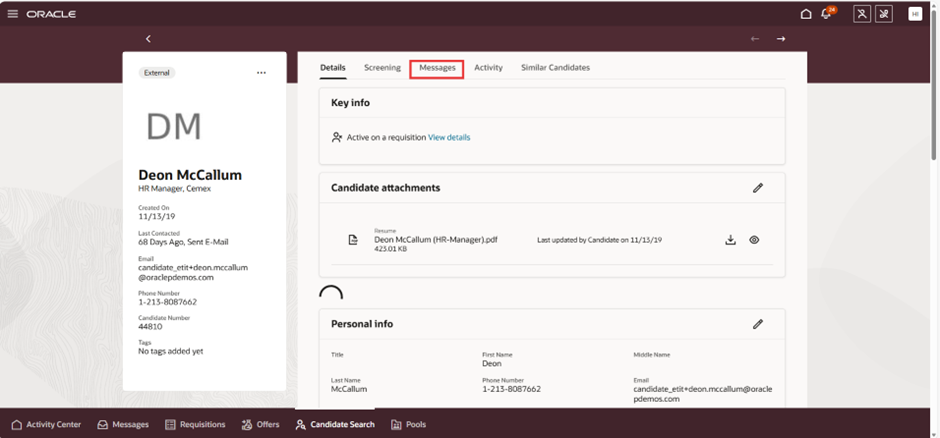940x438 pixels.
Task: Click the External badge
Action: (x=157, y=73)
